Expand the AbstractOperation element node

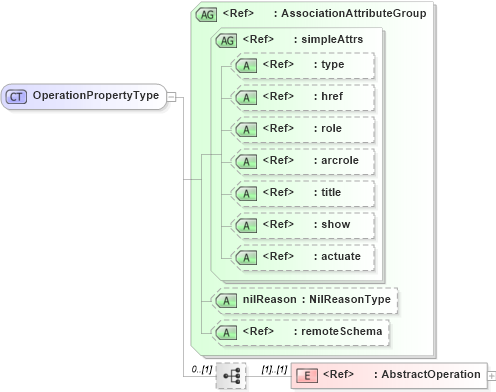click(x=492, y=376)
